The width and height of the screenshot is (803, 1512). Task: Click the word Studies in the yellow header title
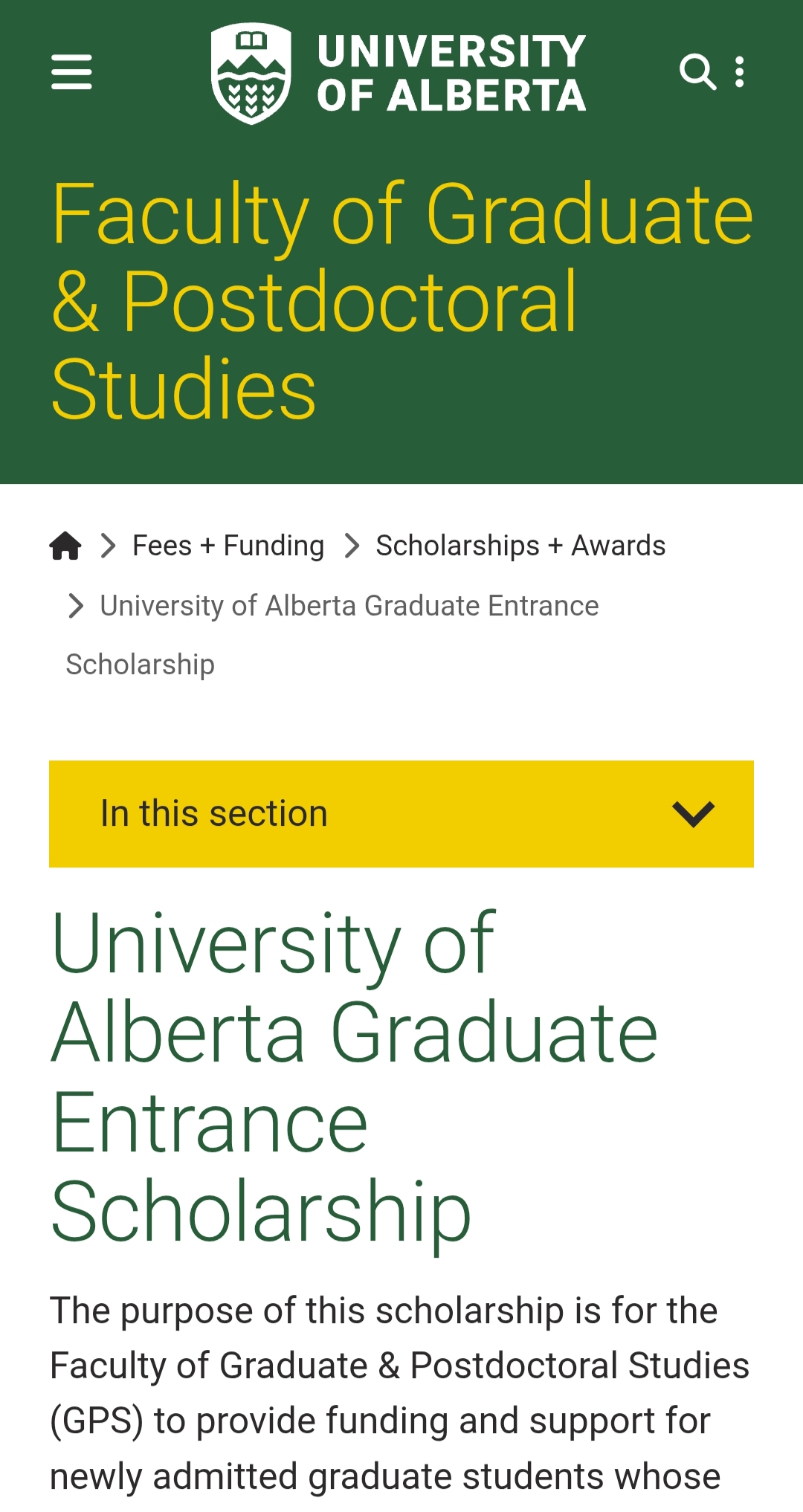click(184, 389)
